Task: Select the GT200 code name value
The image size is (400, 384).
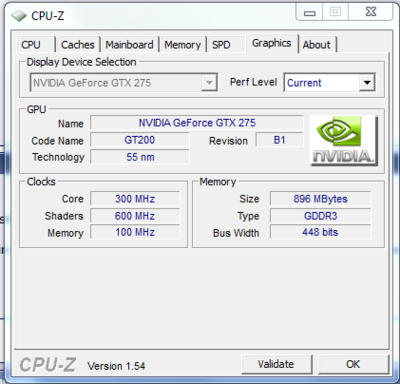Action: 140,140
